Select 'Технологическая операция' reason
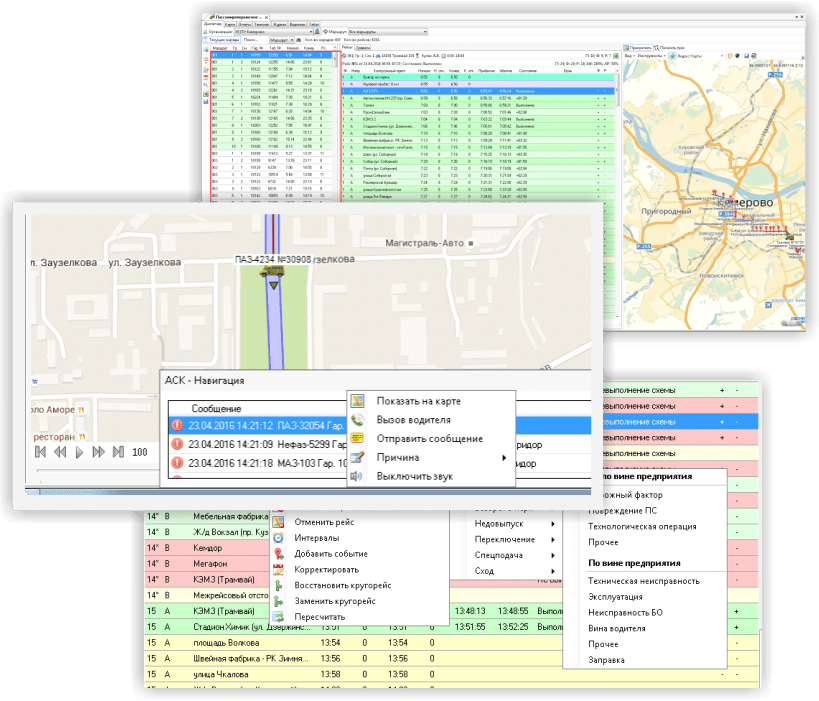The image size is (819, 701). coord(642,527)
